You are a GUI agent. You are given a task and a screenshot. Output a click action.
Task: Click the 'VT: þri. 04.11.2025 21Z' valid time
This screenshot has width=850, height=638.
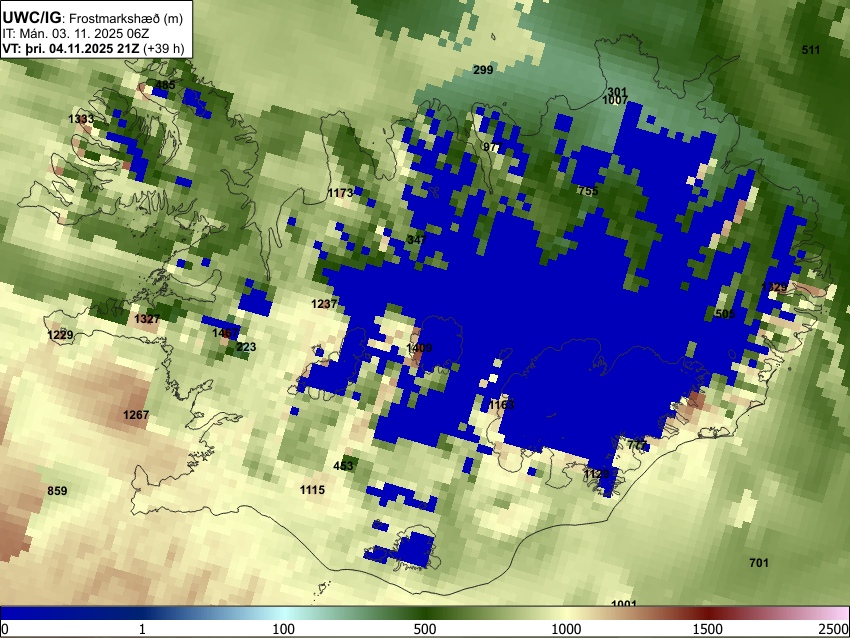pos(70,48)
